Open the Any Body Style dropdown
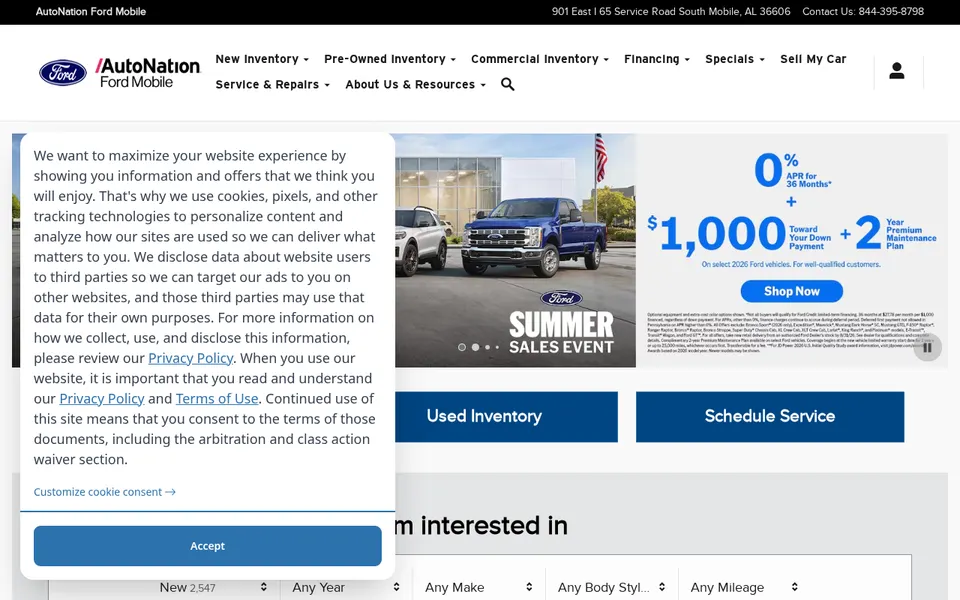 click(x=612, y=587)
